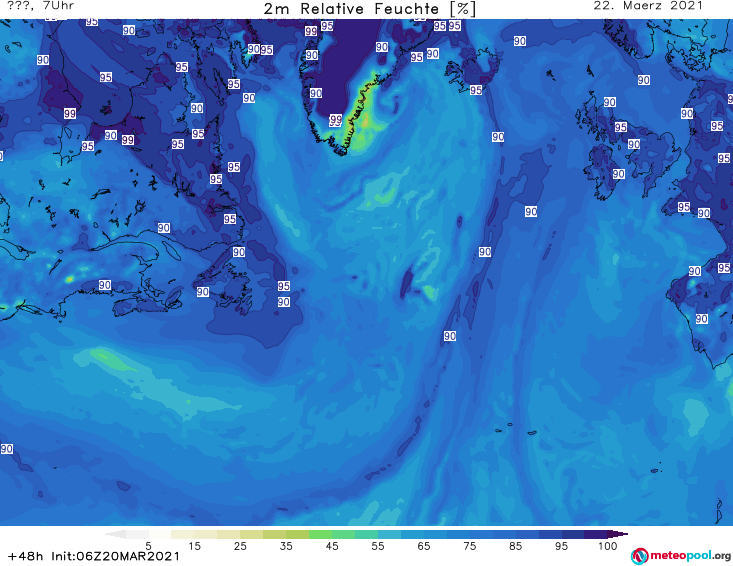Click the legend value '85'
Screen dimensions: 733x566
click(x=515, y=546)
